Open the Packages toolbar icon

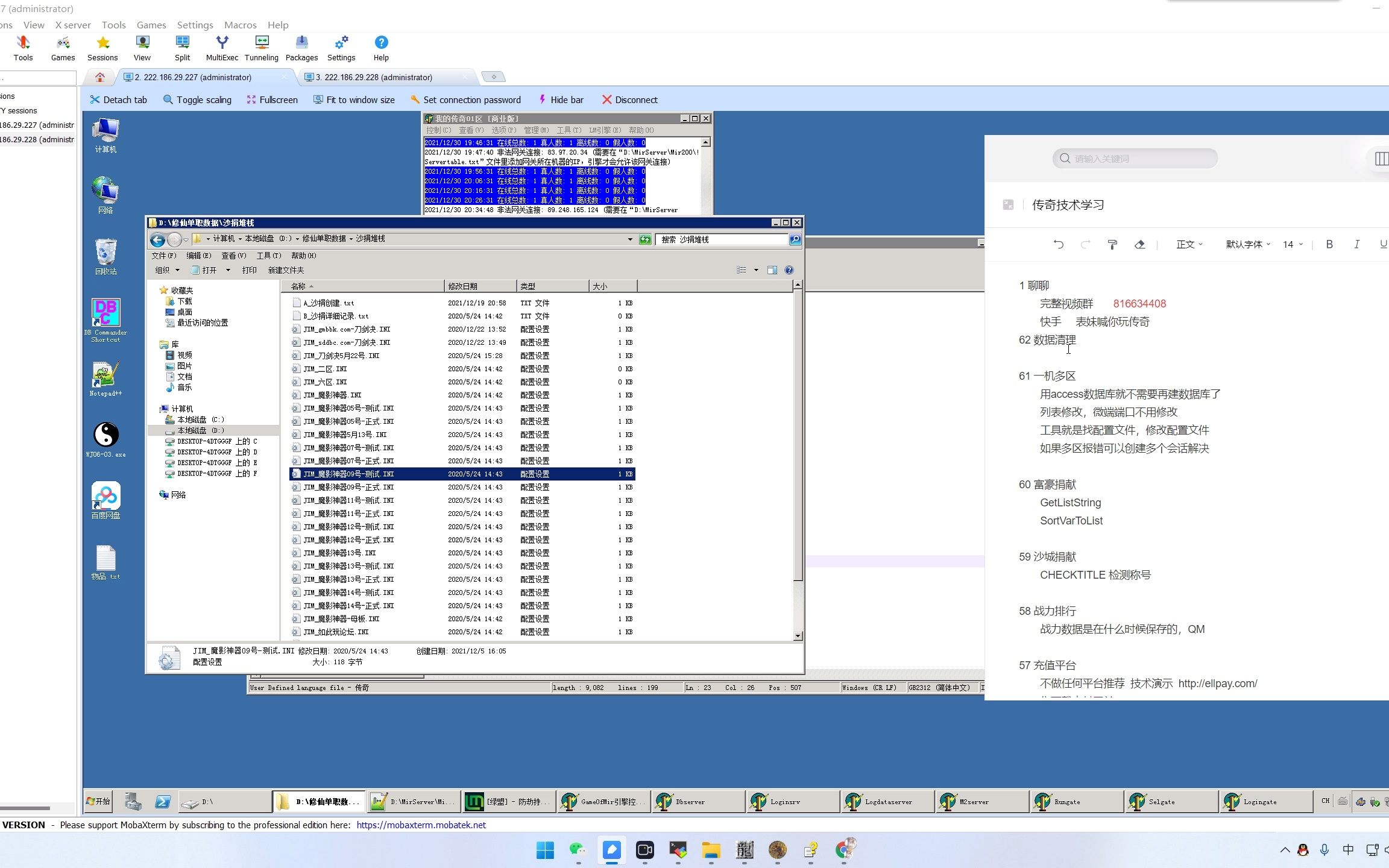(301, 48)
